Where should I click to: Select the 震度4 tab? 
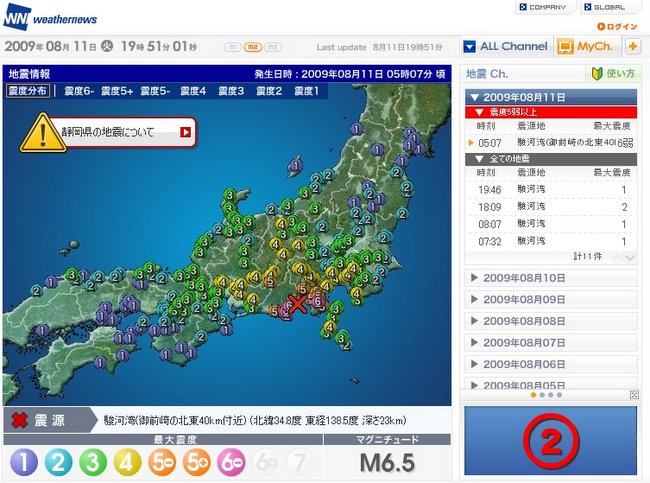point(193,91)
